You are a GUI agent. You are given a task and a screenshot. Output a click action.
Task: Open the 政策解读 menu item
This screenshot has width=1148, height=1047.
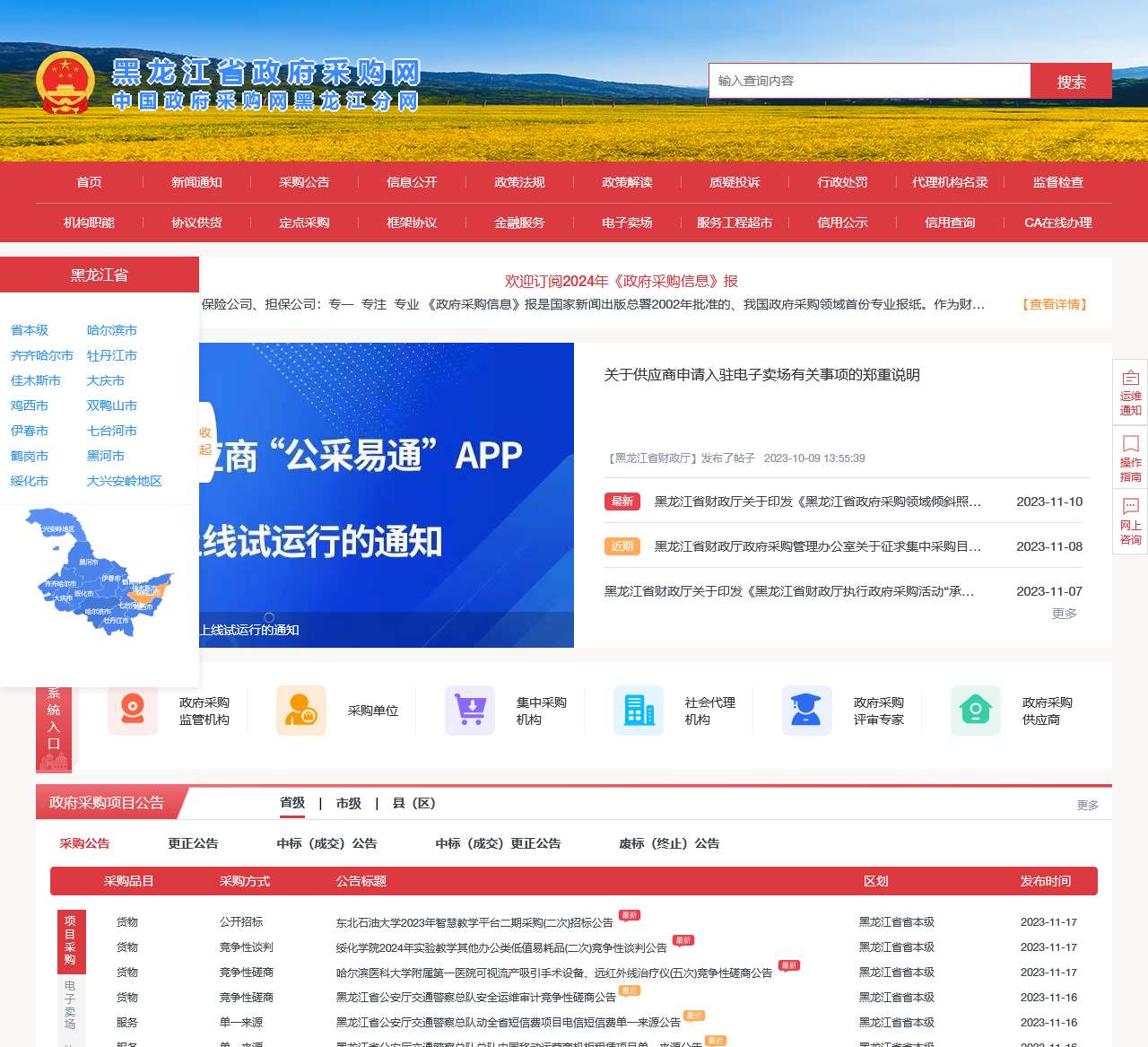click(628, 182)
